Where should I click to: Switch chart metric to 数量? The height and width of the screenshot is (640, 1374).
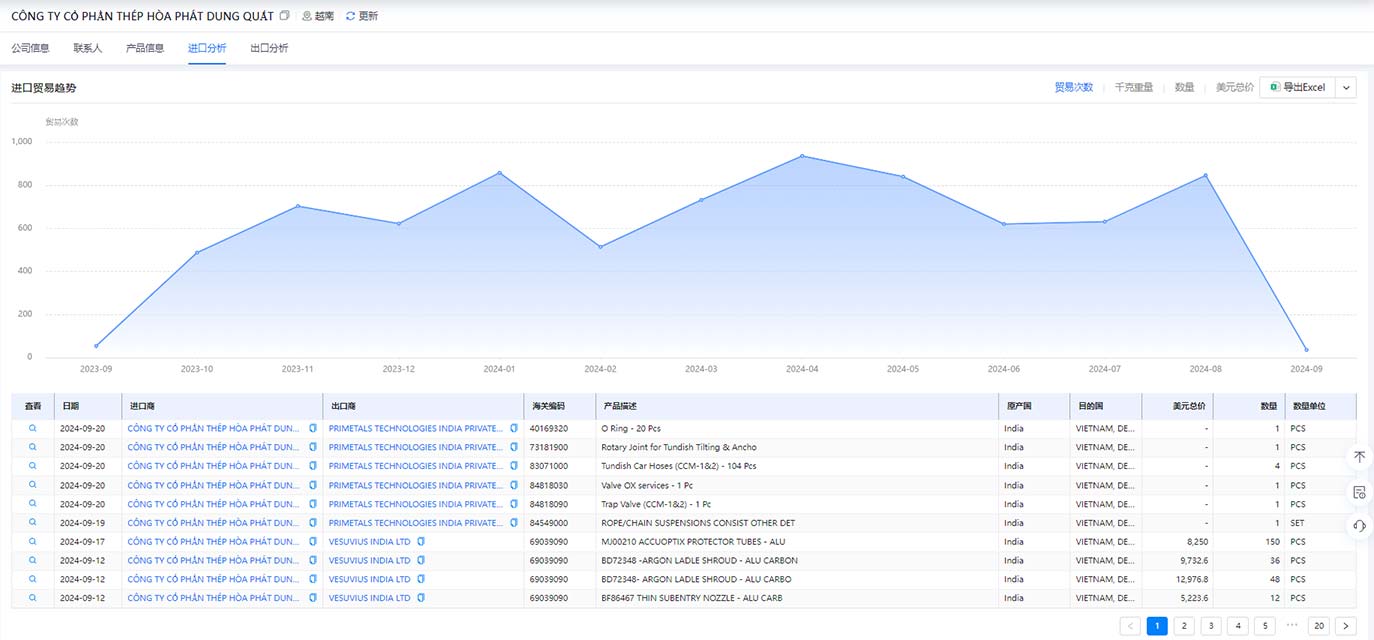[x=1185, y=87]
